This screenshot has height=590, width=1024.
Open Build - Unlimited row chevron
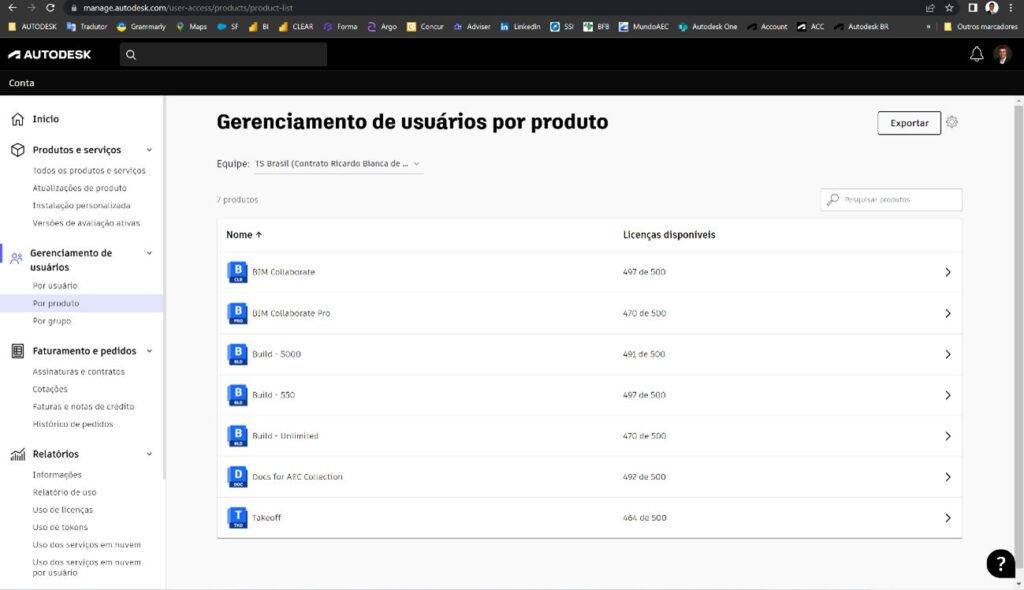[948, 436]
